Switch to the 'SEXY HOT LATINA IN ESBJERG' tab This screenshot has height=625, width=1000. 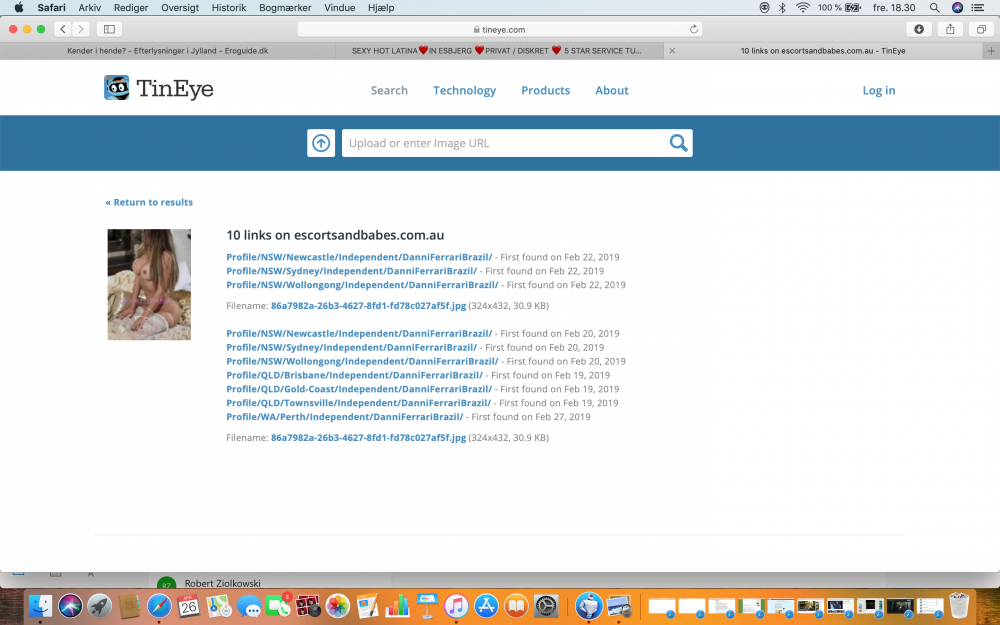pos(499,51)
